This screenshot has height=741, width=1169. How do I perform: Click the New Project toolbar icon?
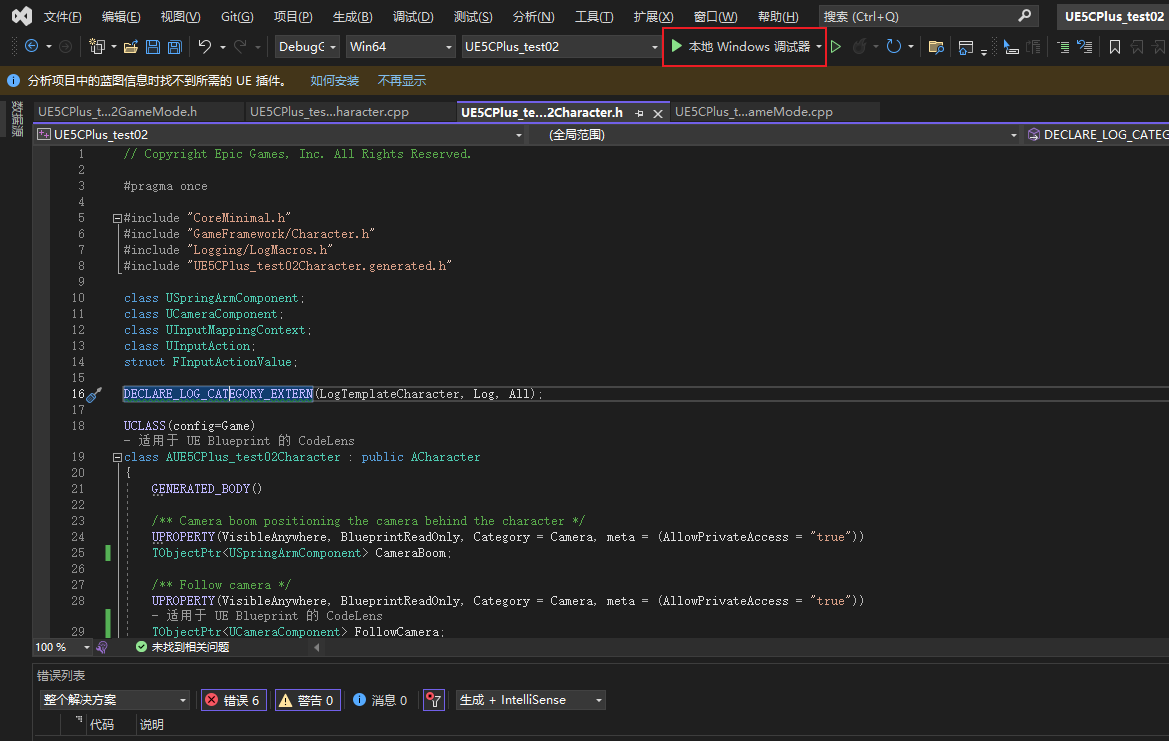coord(97,46)
